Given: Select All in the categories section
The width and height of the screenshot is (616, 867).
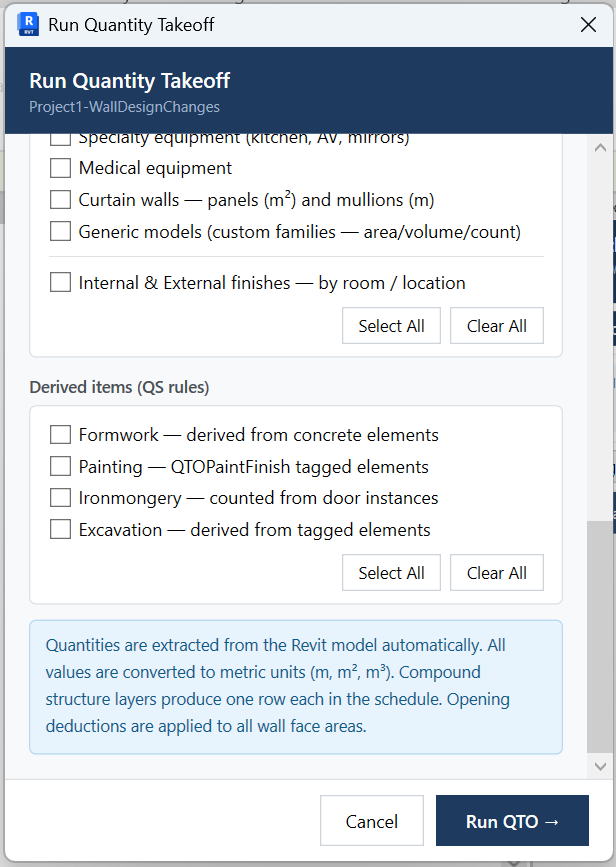Looking at the screenshot, I should [x=391, y=326].
